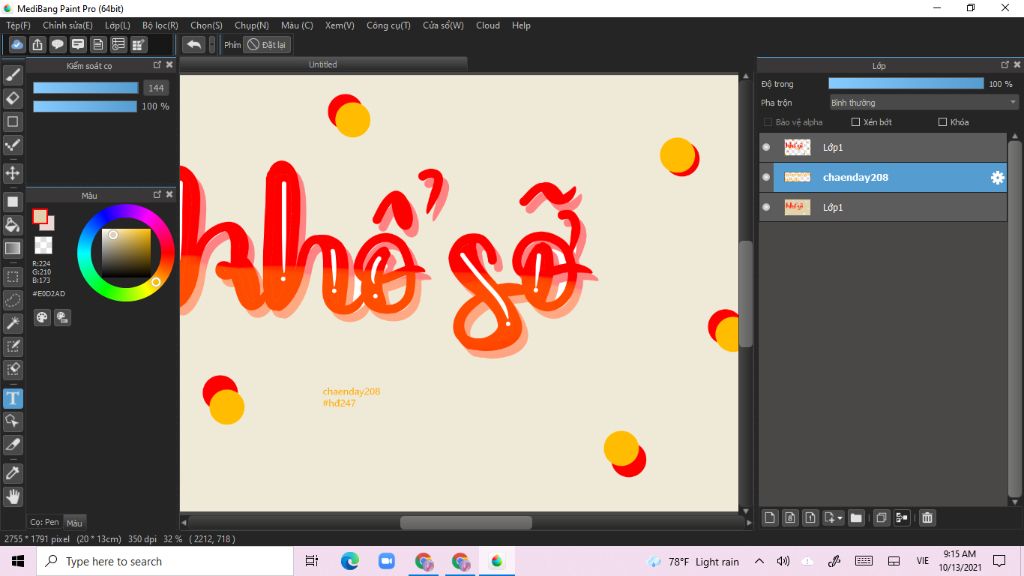Open the Windows notification center icon
The width and height of the screenshot is (1024, 576).
pyautogui.click(x=999, y=561)
